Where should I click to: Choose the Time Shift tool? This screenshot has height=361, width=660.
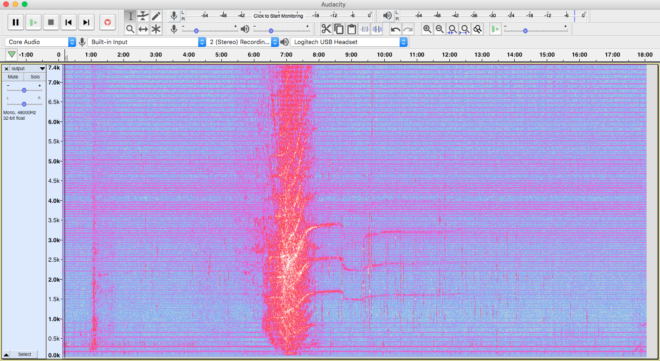(x=143, y=29)
